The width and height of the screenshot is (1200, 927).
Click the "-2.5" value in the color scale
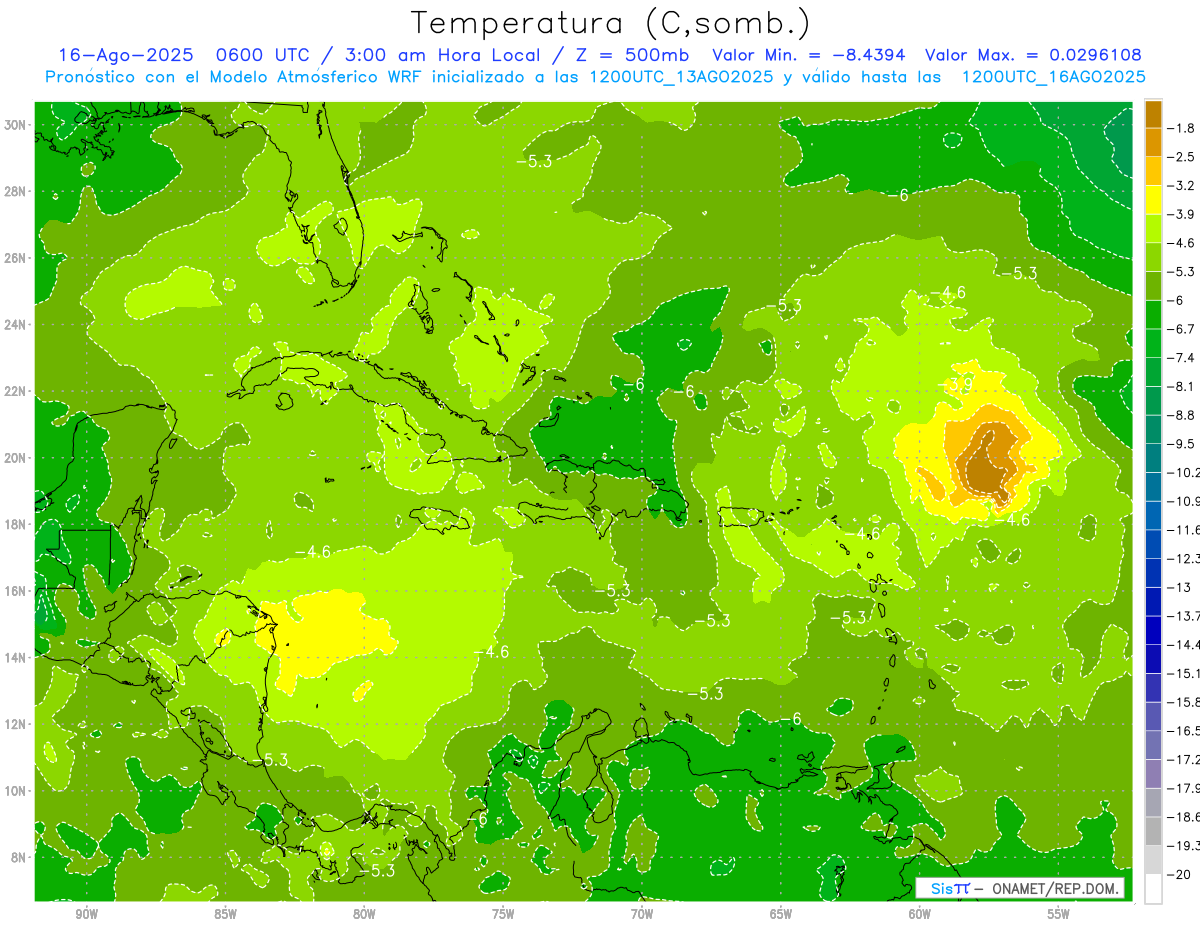(1182, 157)
